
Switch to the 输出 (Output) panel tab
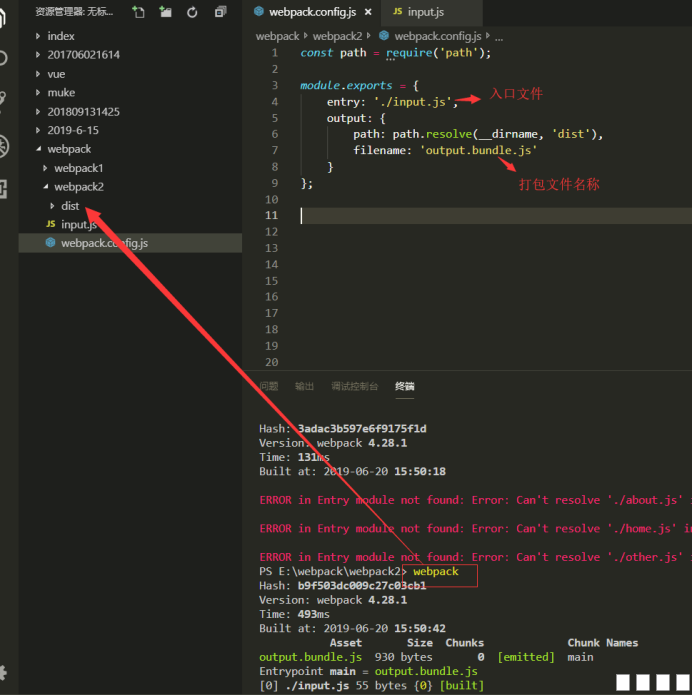304,386
